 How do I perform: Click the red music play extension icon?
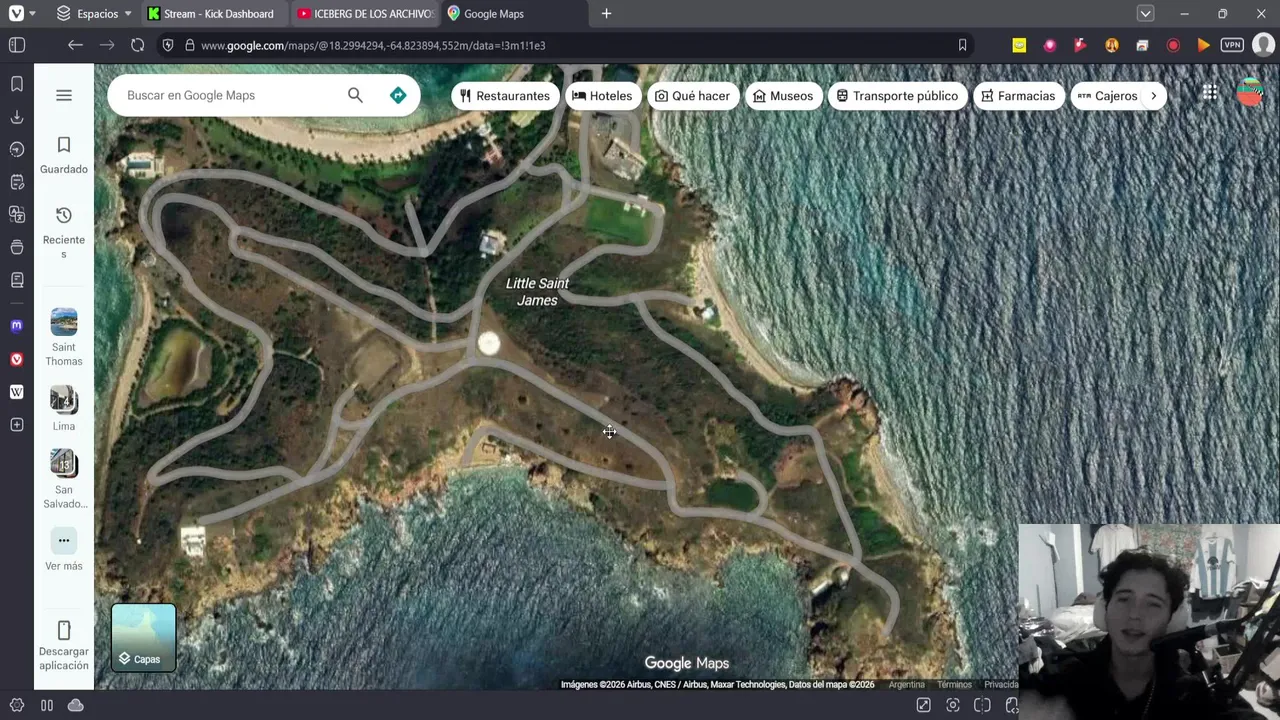(1080, 45)
